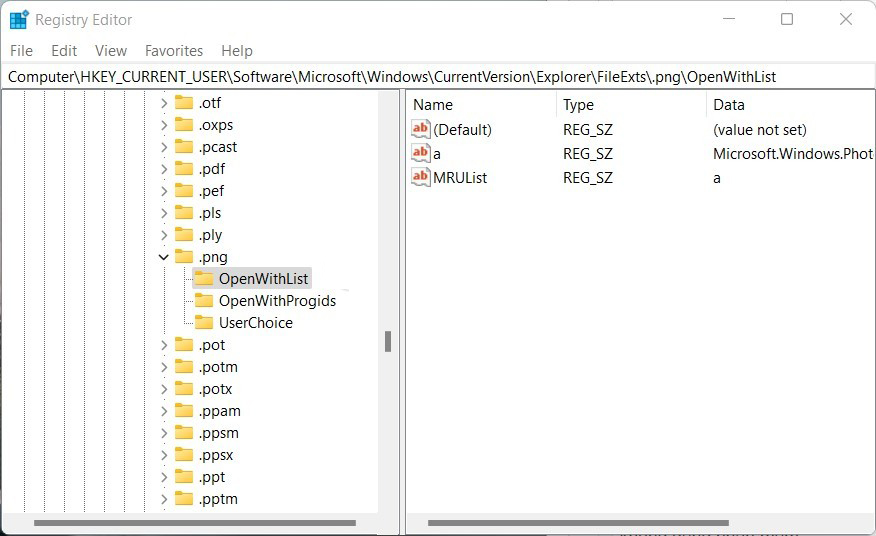This screenshot has height=536, width=876.
Task: Select the .pptm folder icon
Action: [184, 499]
